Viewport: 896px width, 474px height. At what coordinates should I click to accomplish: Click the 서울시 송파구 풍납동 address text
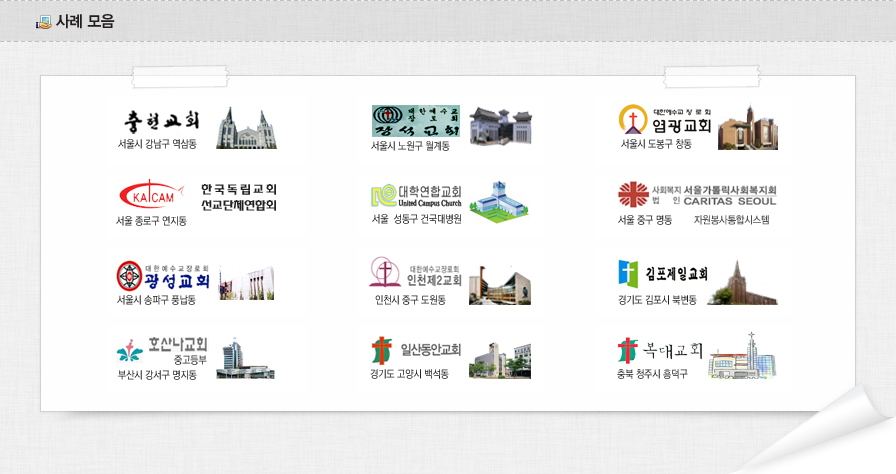pos(157,300)
